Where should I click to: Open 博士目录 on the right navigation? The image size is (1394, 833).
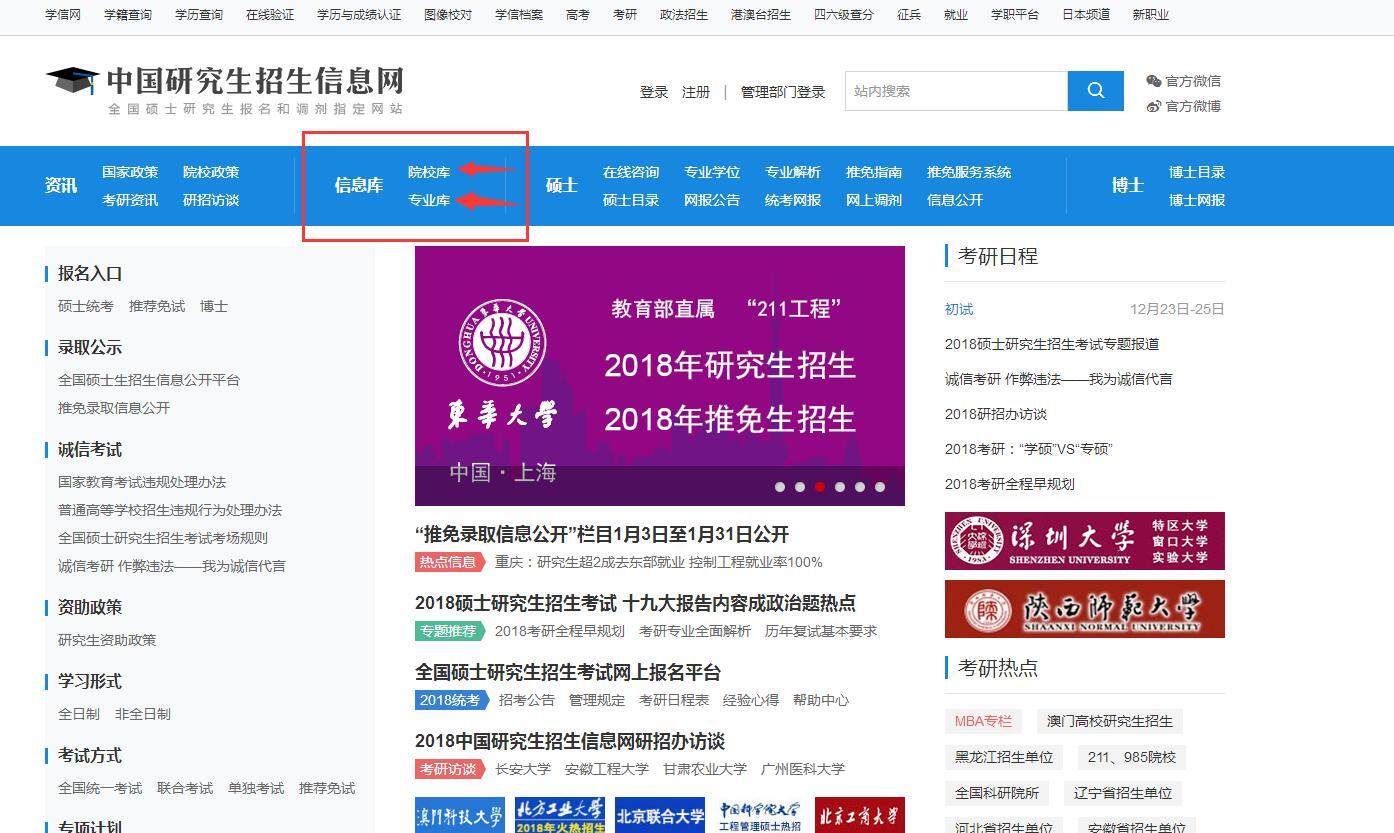[x=1197, y=171]
